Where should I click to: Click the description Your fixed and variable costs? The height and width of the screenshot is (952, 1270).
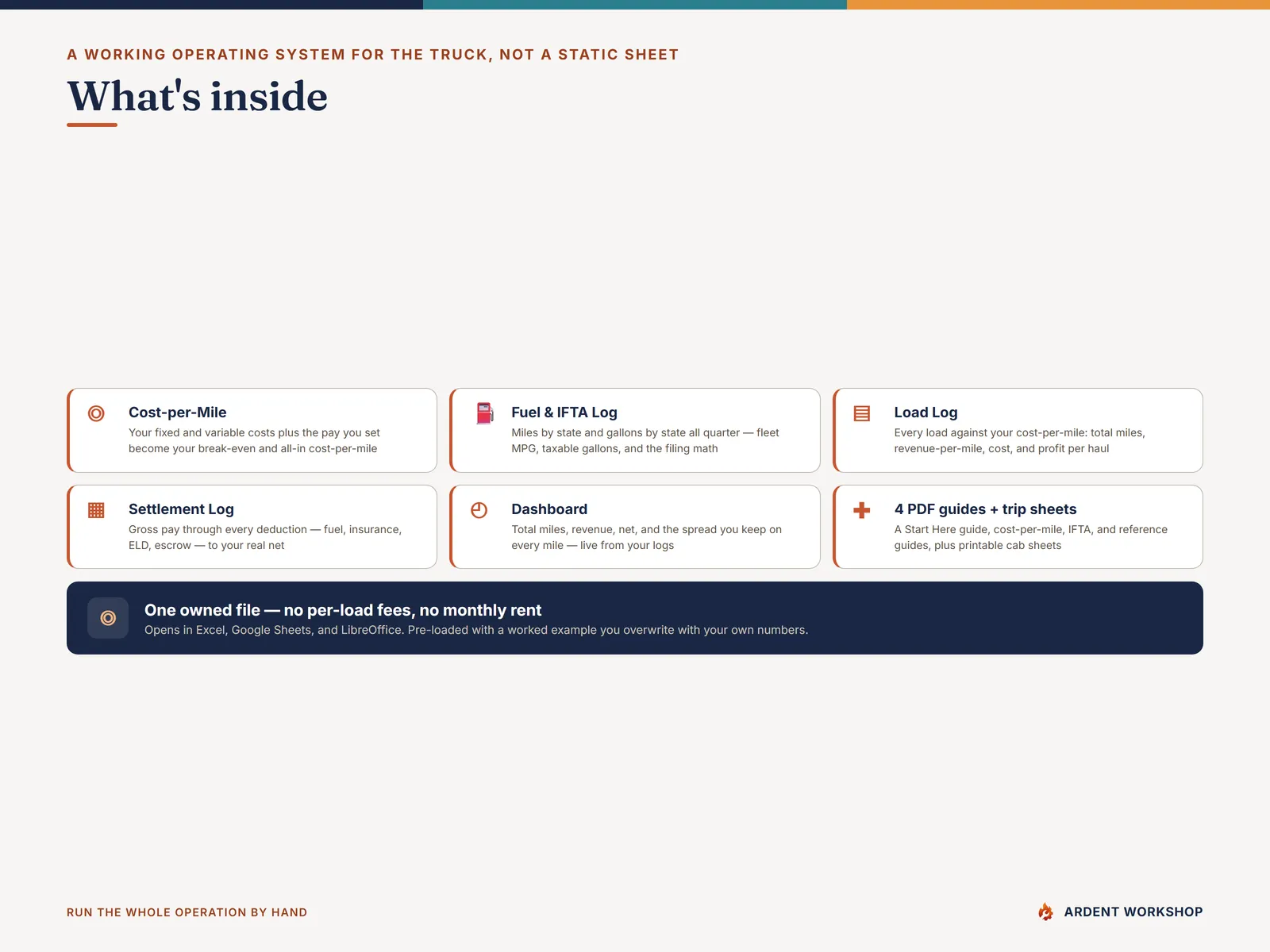point(254,440)
